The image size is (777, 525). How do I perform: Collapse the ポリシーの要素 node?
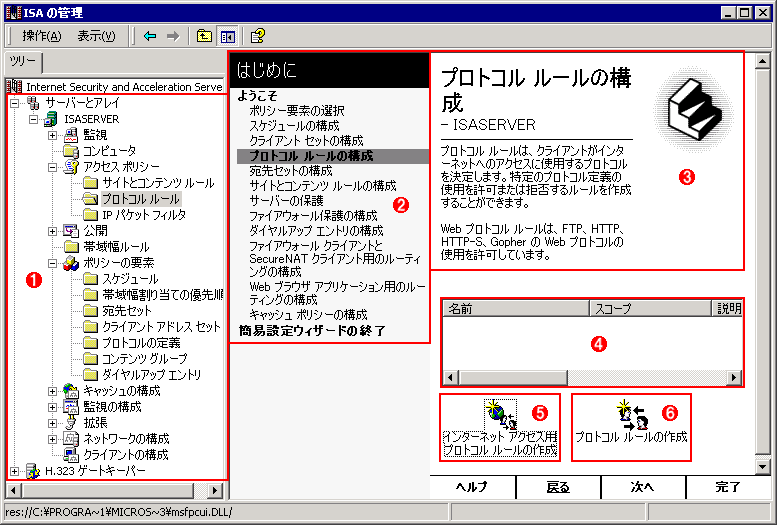(x=52, y=263)
